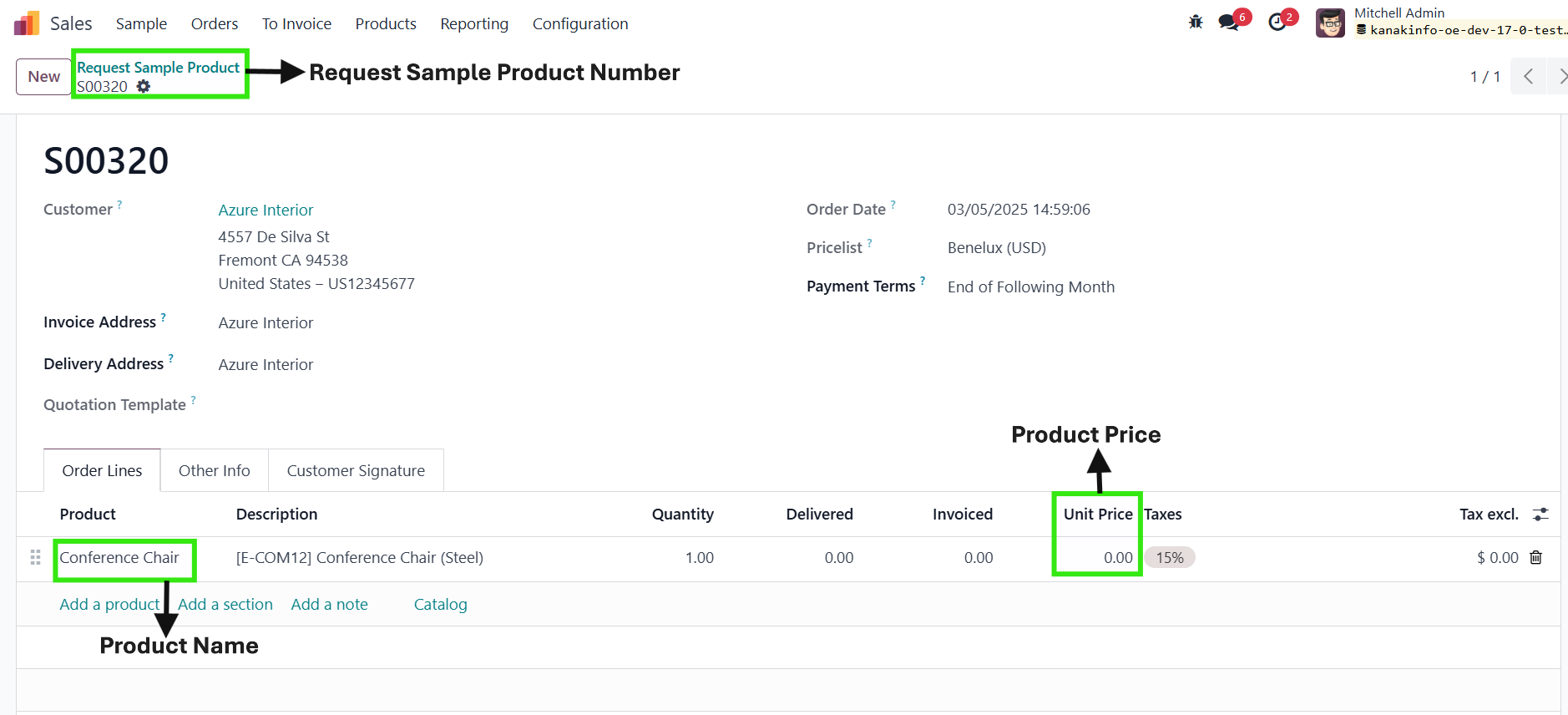Click the Unit Price column header
The image size is (1568, 715).
coord(1098,514)
